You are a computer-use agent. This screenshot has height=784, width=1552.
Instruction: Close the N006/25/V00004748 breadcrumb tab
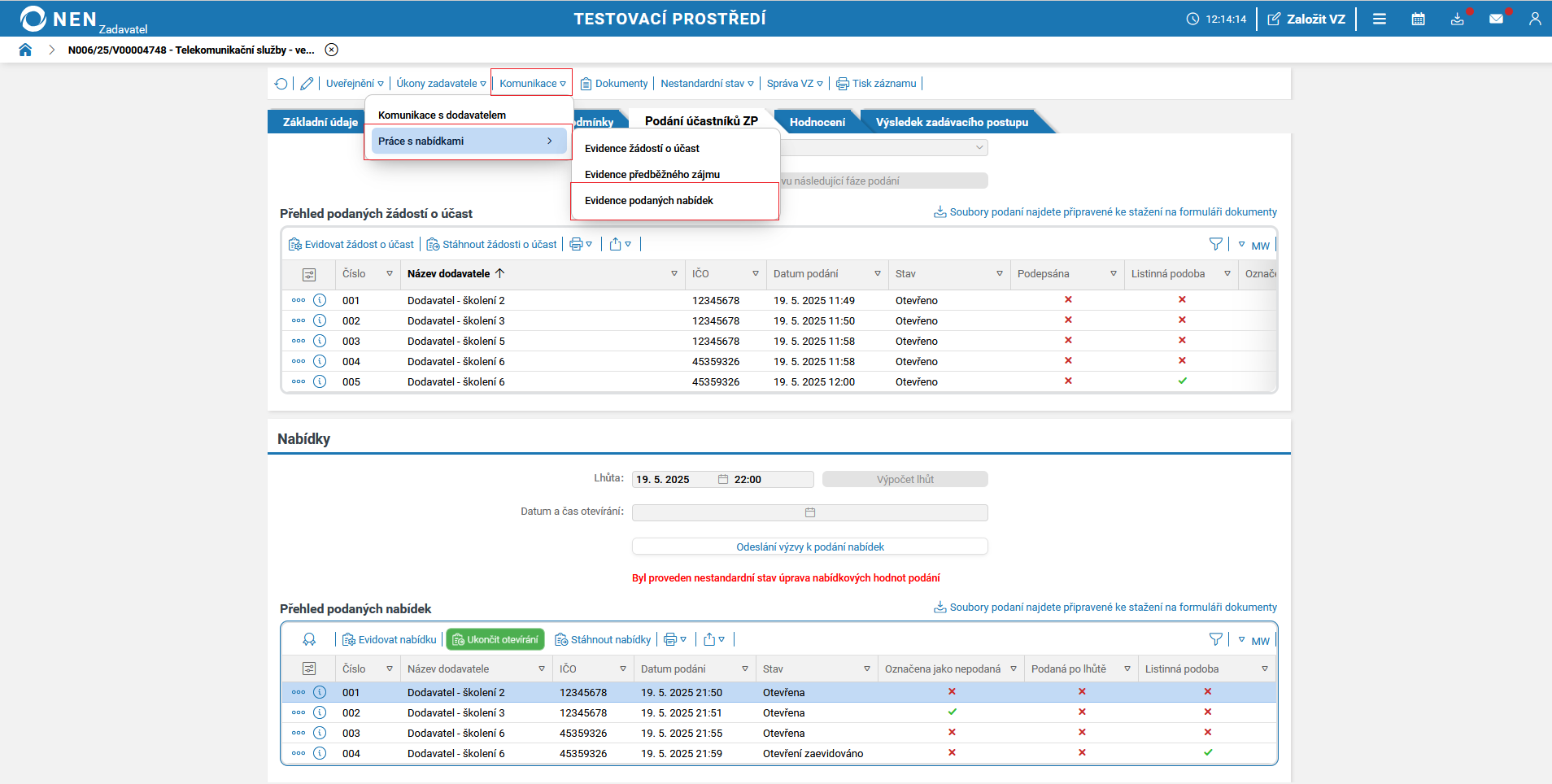[332, 50]
